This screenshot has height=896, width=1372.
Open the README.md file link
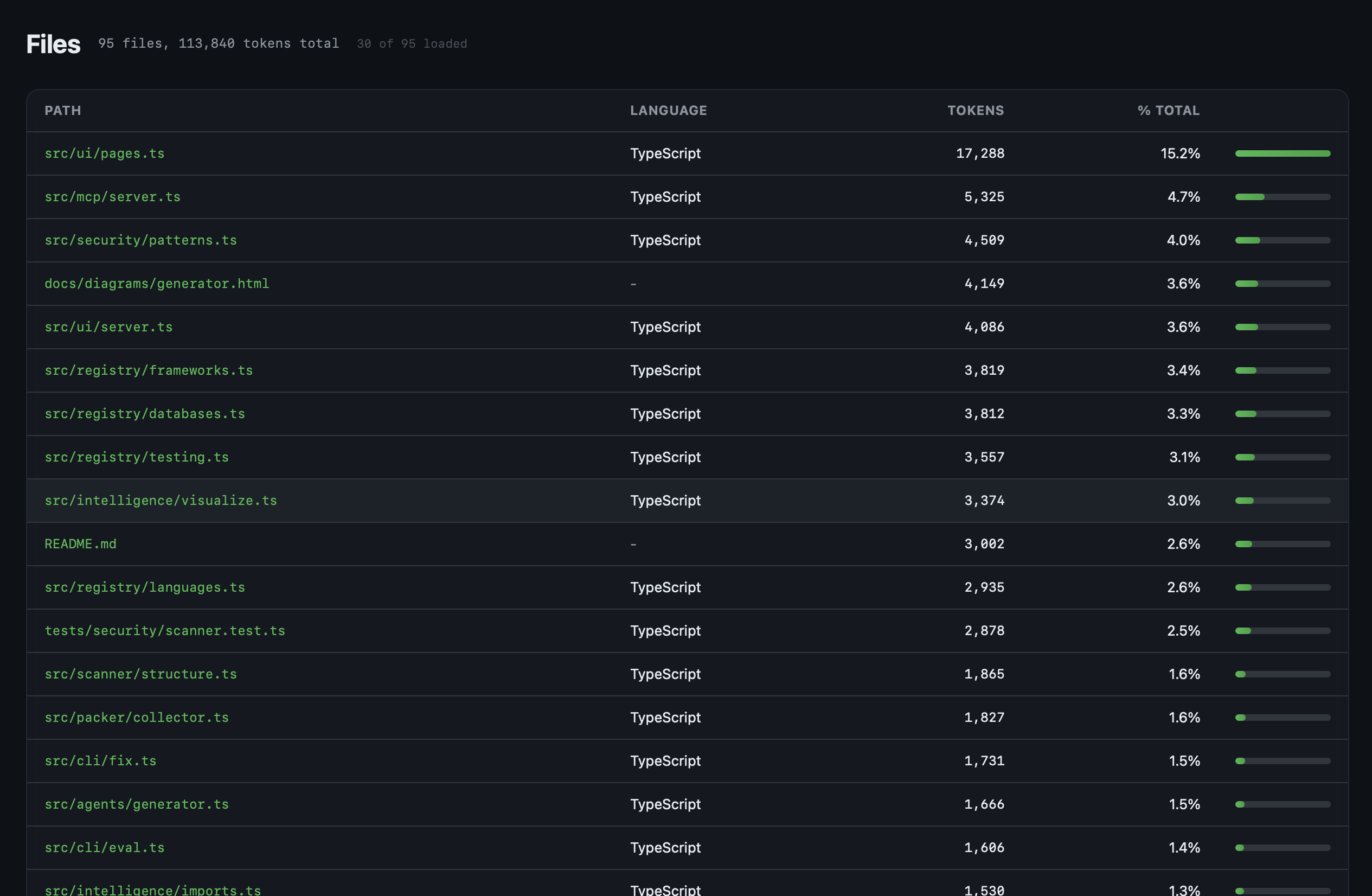tap(80, 543)
